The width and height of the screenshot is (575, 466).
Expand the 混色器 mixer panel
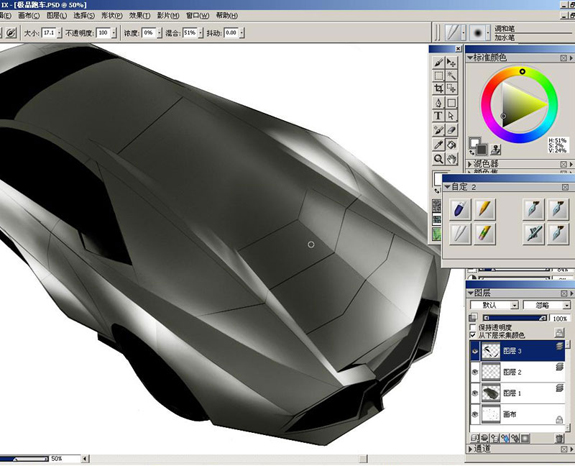click(x=470, y=164)
